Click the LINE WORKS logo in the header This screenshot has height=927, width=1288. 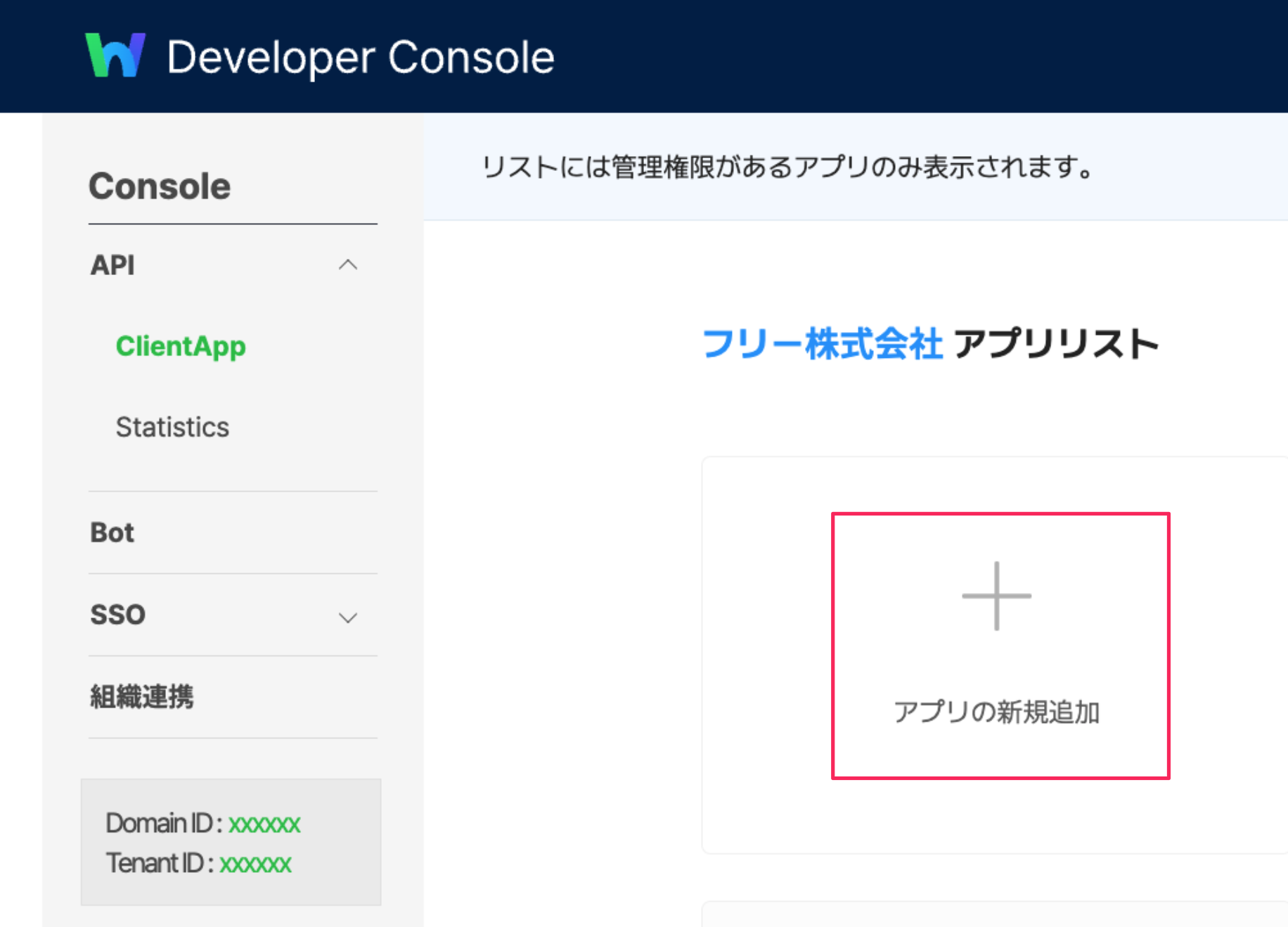[x=115, y=55]
